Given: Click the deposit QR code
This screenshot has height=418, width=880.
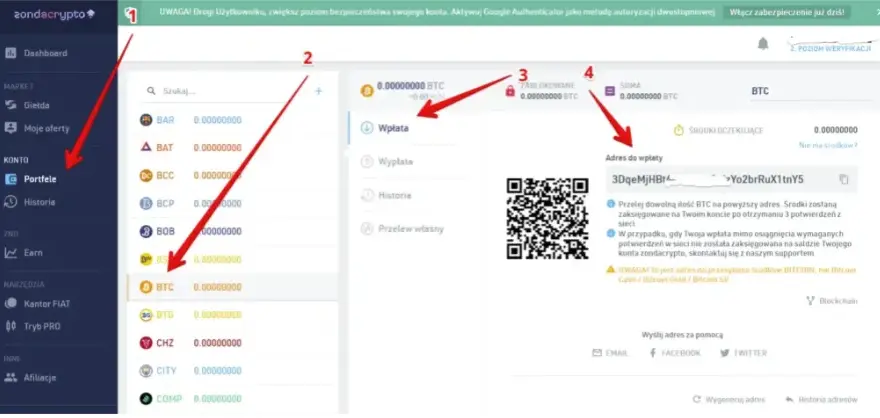Looking at the screenshot, I should pyautogui.click(x=547, y=218).
